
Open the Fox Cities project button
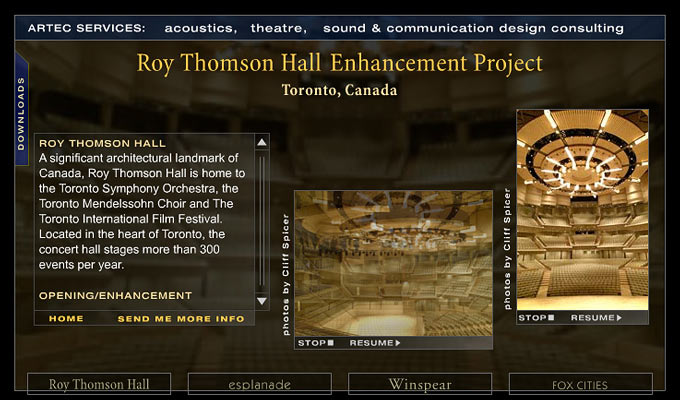[x=580, y=384]
